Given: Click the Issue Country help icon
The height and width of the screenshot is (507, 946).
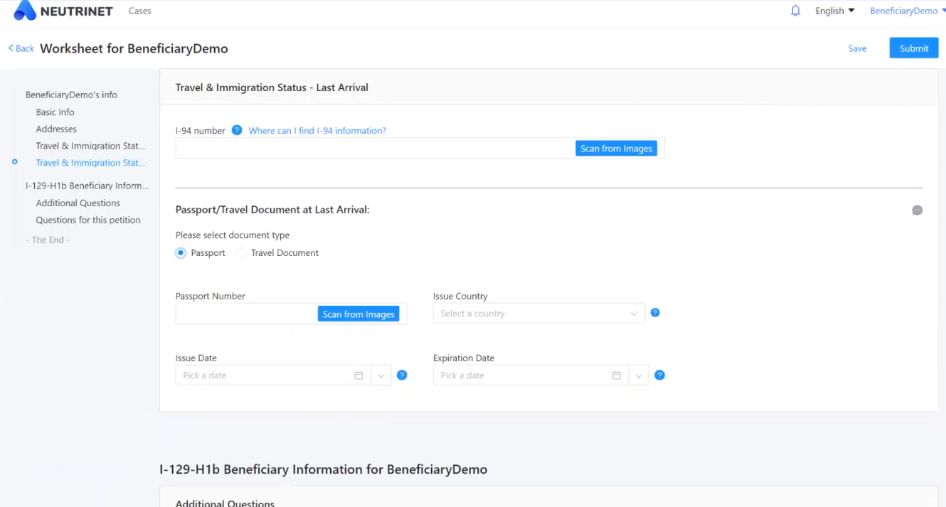Looking at the screenshot, I should click(655, 313).
